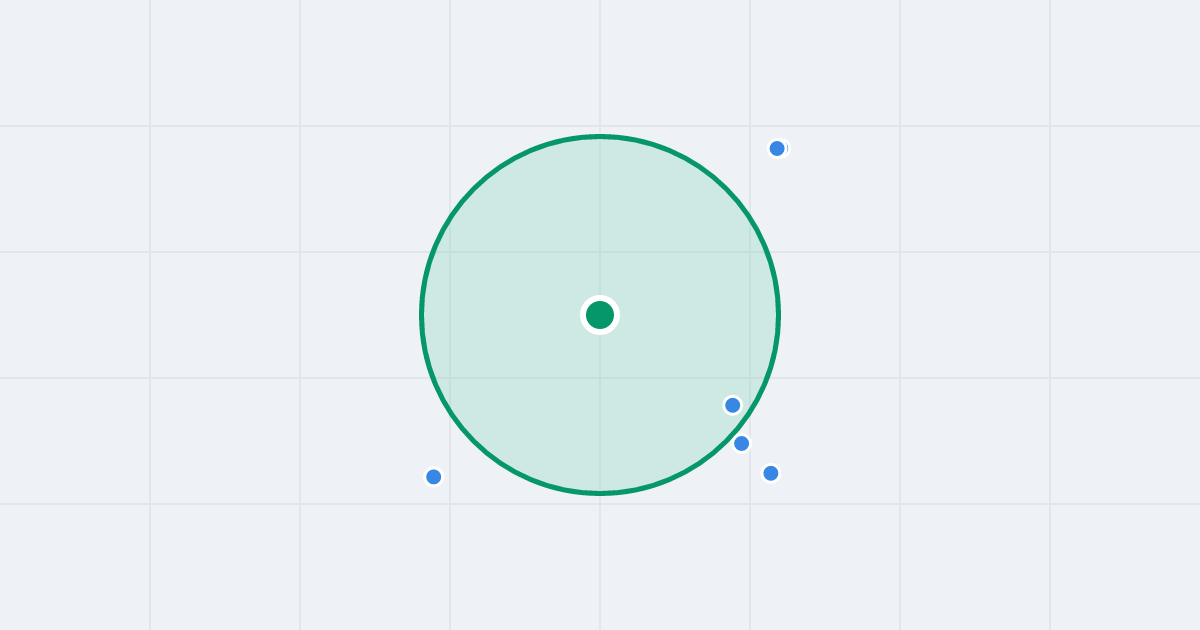Click the green center point marker

[x=600, y=315]
